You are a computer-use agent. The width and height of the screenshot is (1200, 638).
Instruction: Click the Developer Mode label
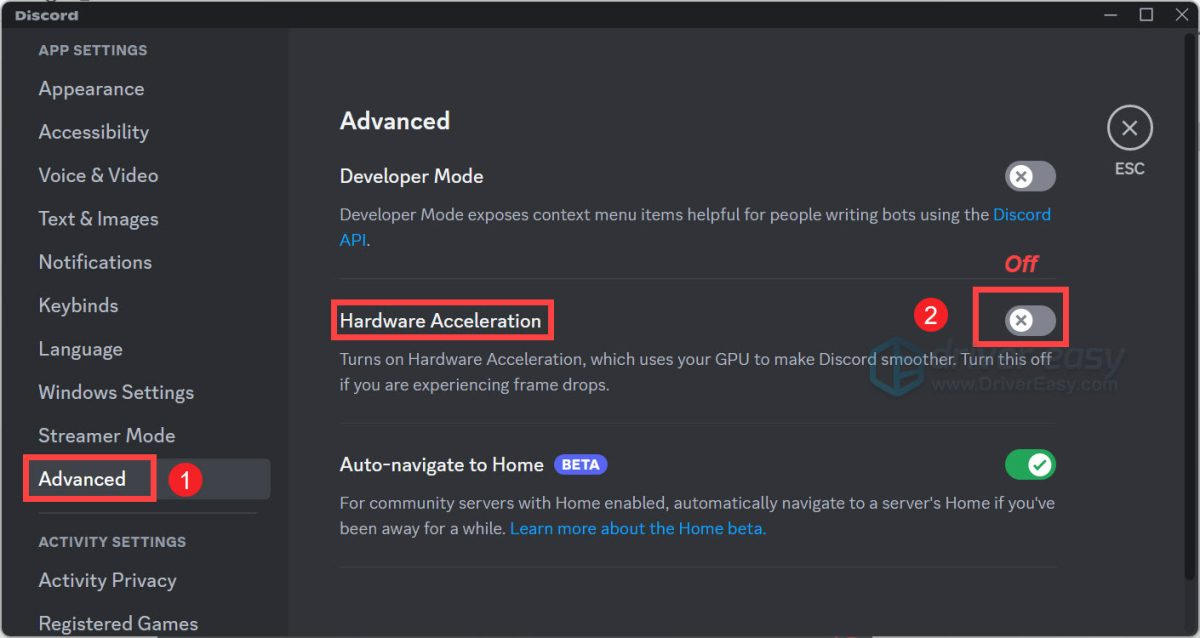pos(411,176)
